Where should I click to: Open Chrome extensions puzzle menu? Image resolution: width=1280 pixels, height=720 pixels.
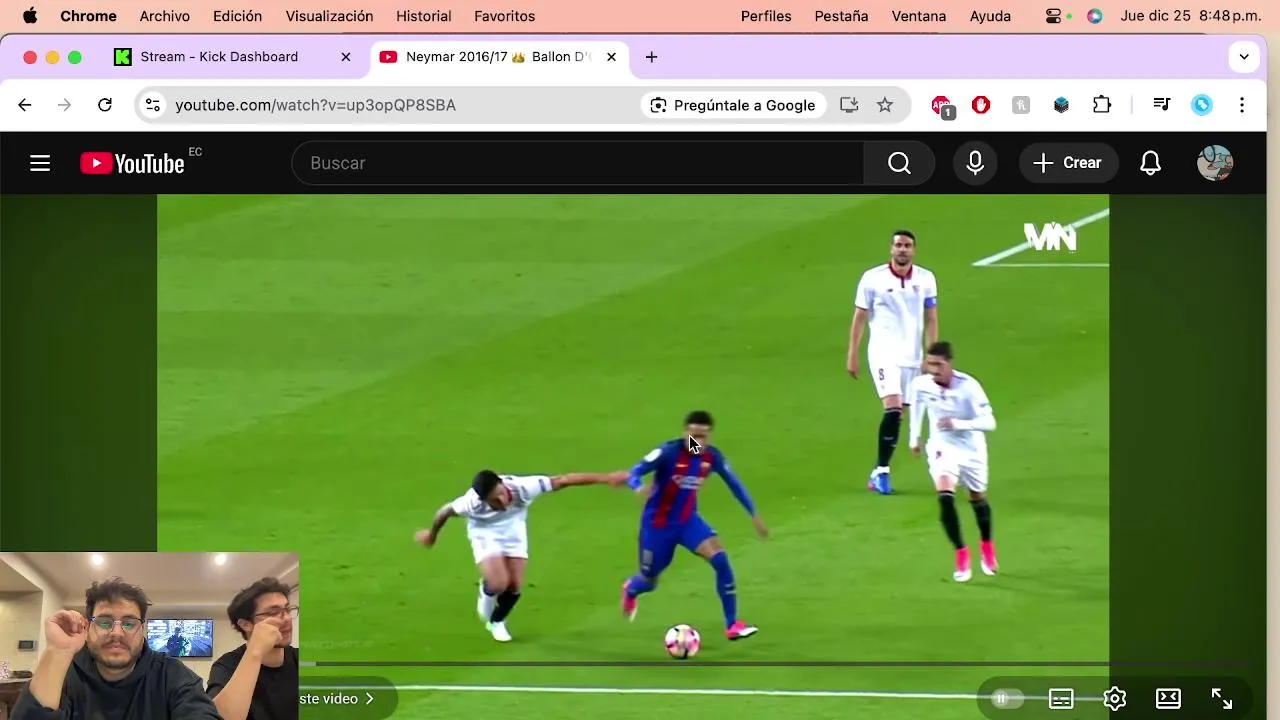coord(1102,105)
